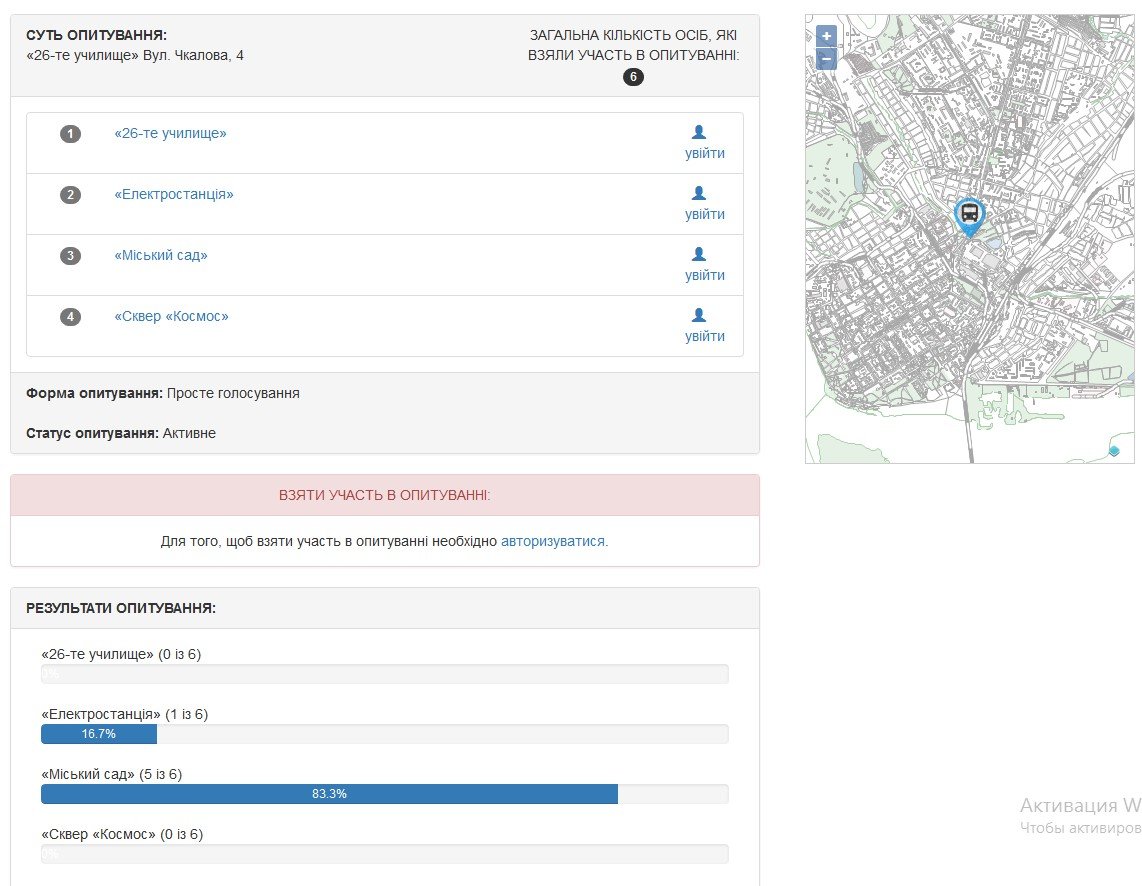Screen dimensions: 1142x886
Task: Click «увійти» next to «Міський сад»
Action: 705,275
